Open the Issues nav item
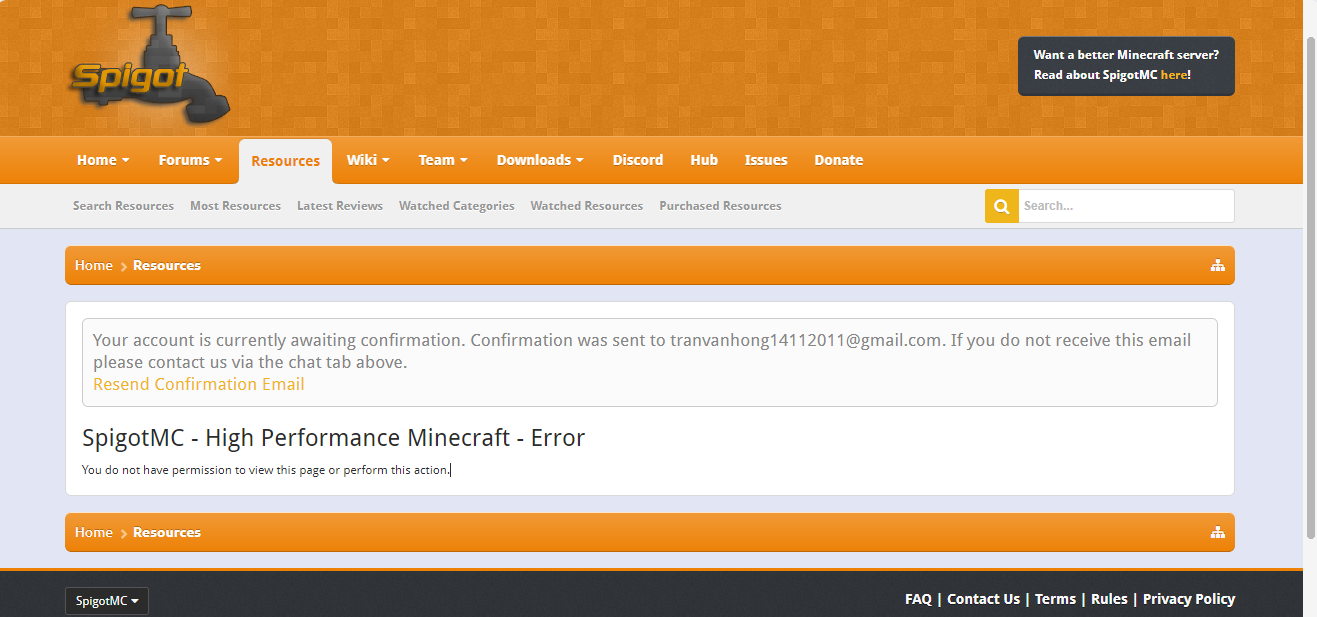1317x617 pixels. point(766,160)
